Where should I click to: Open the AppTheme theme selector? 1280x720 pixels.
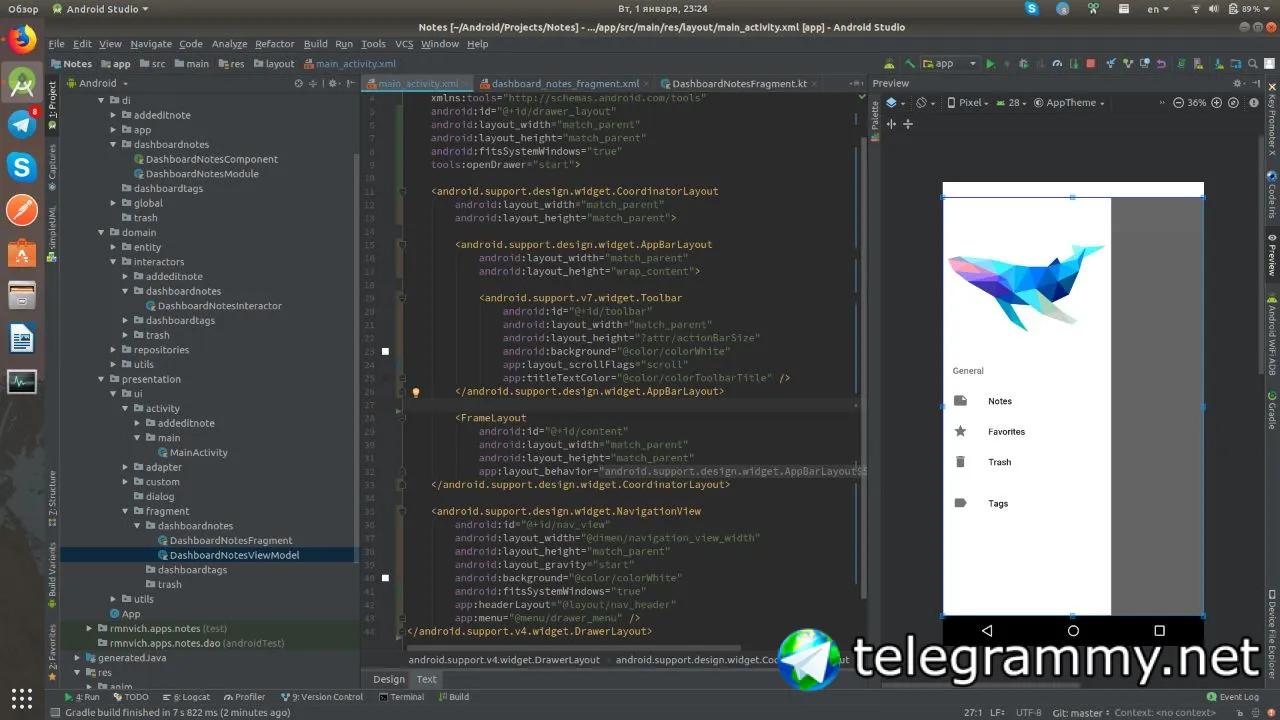pyautogui.click(x=1069, y=103)
